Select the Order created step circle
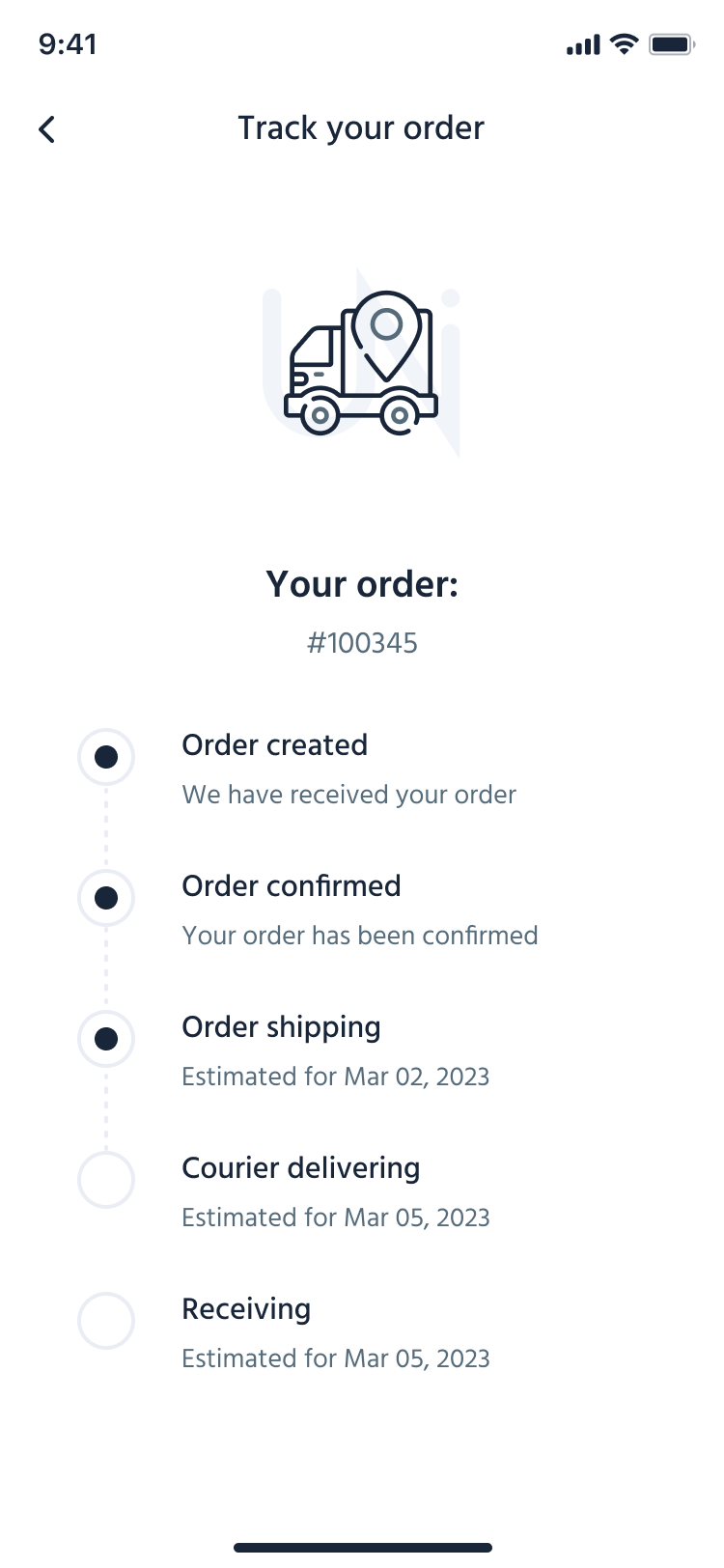724x1568 pixels. tap(106, 757)
